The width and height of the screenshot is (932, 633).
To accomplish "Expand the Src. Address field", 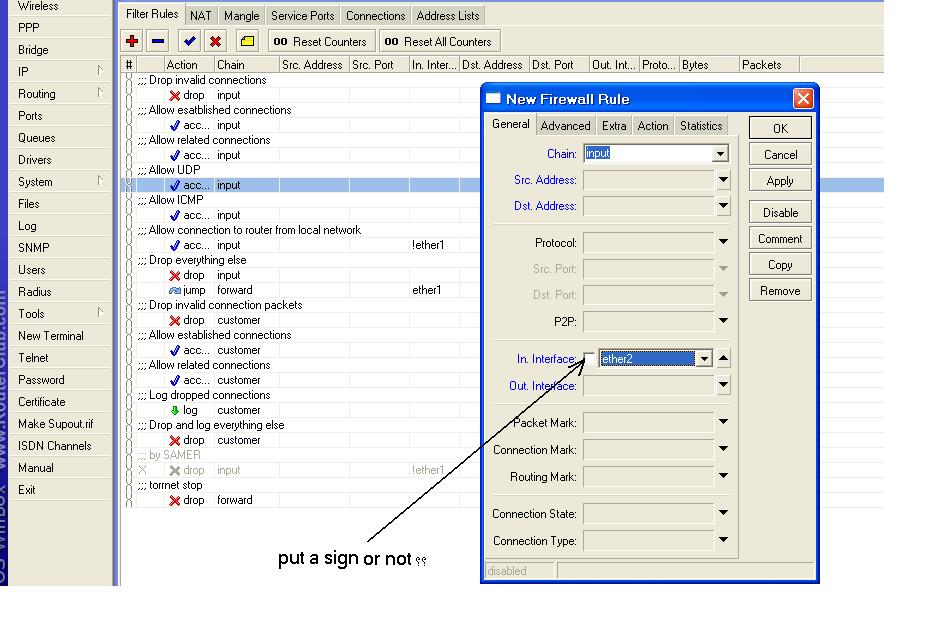I will pos(723,179).
